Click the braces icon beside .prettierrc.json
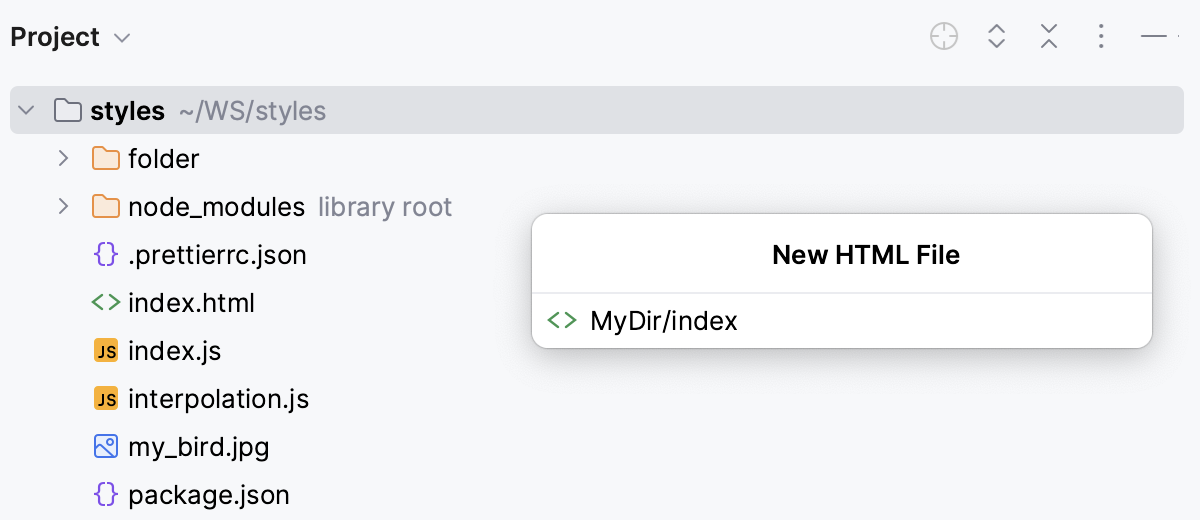The image size is (1200, 520). coord(105,255)
